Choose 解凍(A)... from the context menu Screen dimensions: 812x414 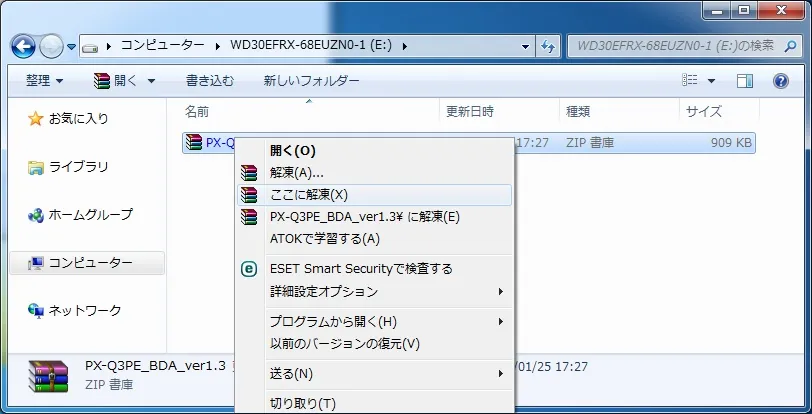point(375,173)
